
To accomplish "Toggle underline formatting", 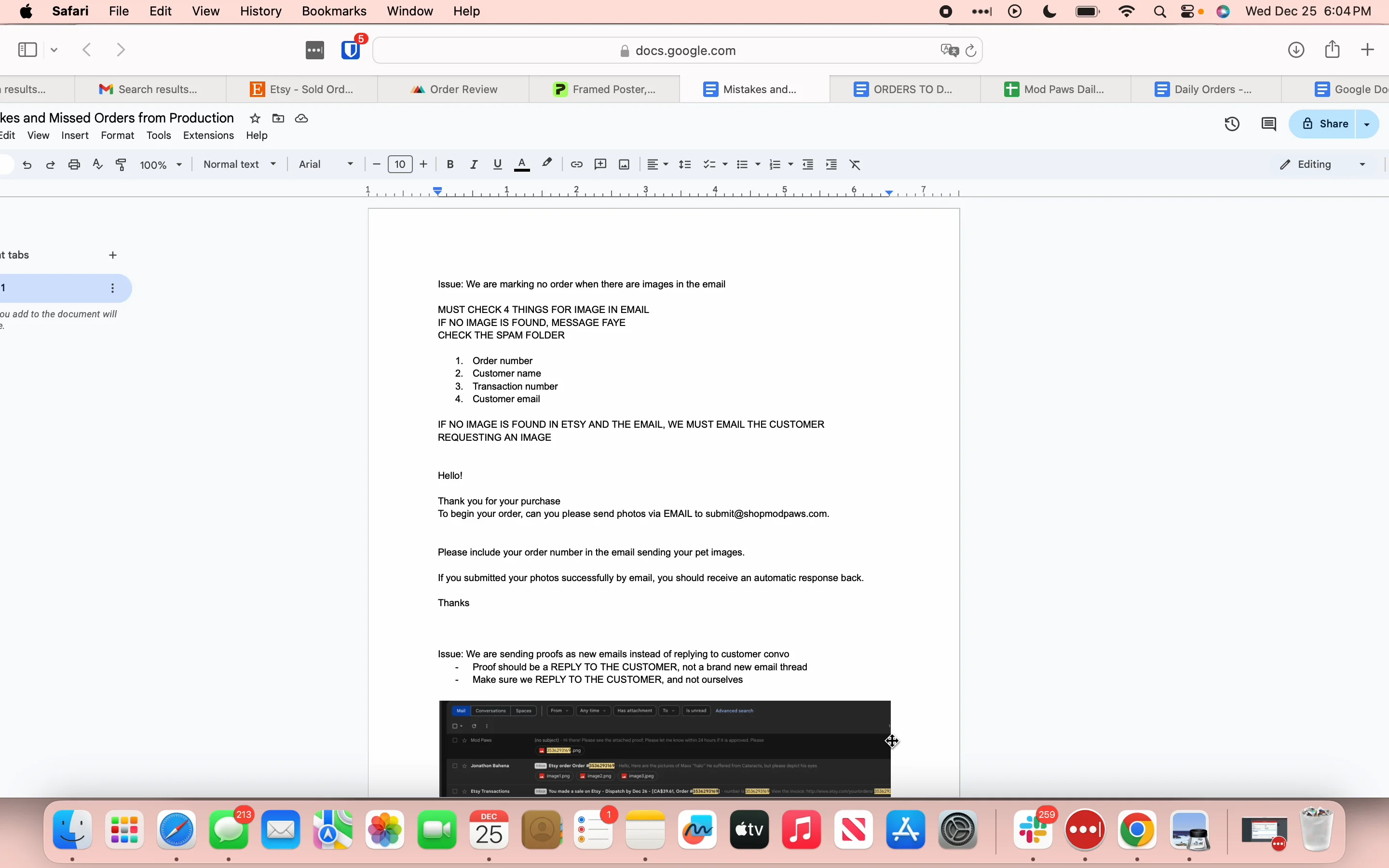I will (x=498, y=165).
